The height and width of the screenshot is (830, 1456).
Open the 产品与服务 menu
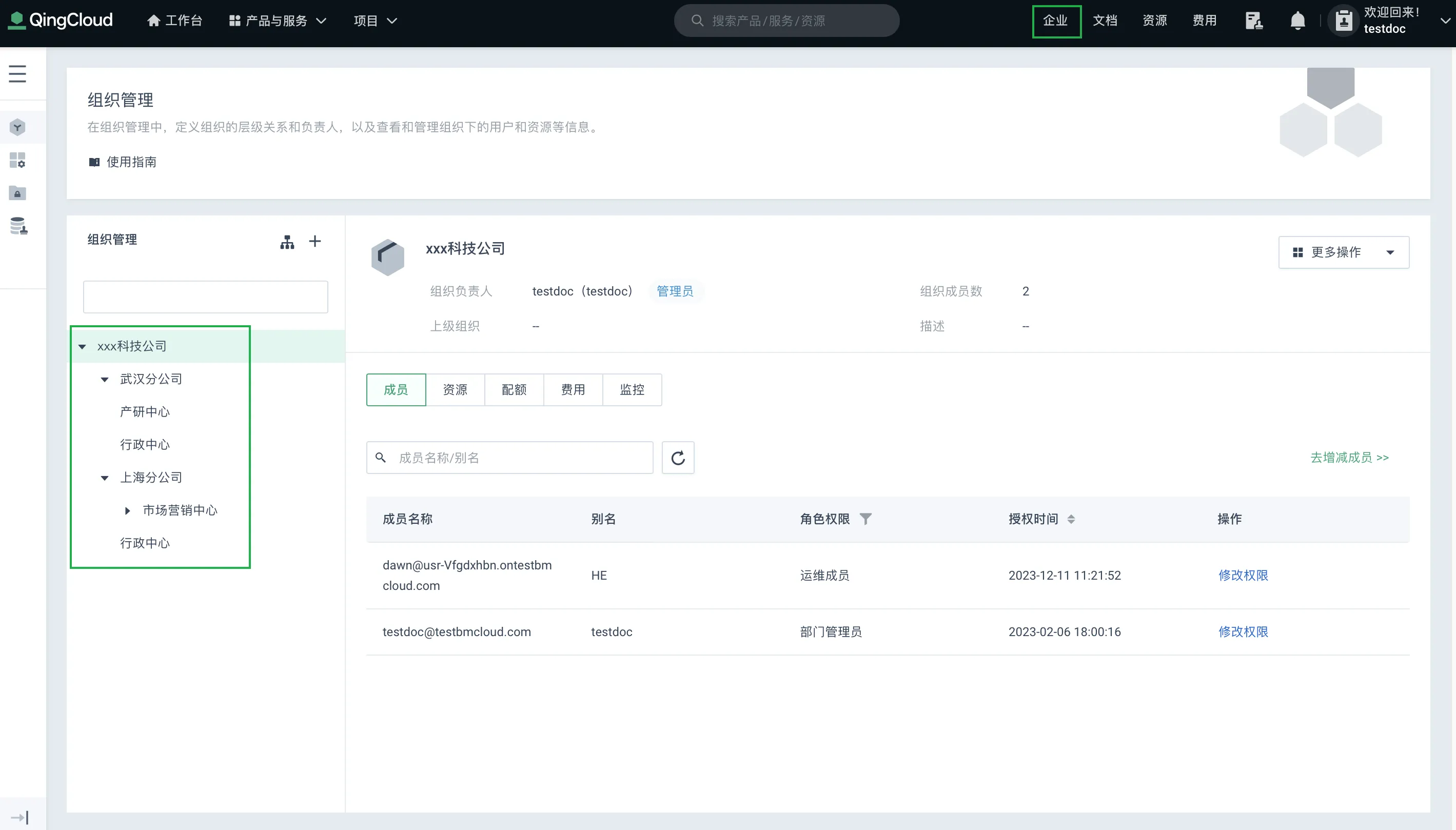click(x=278, y=20)
